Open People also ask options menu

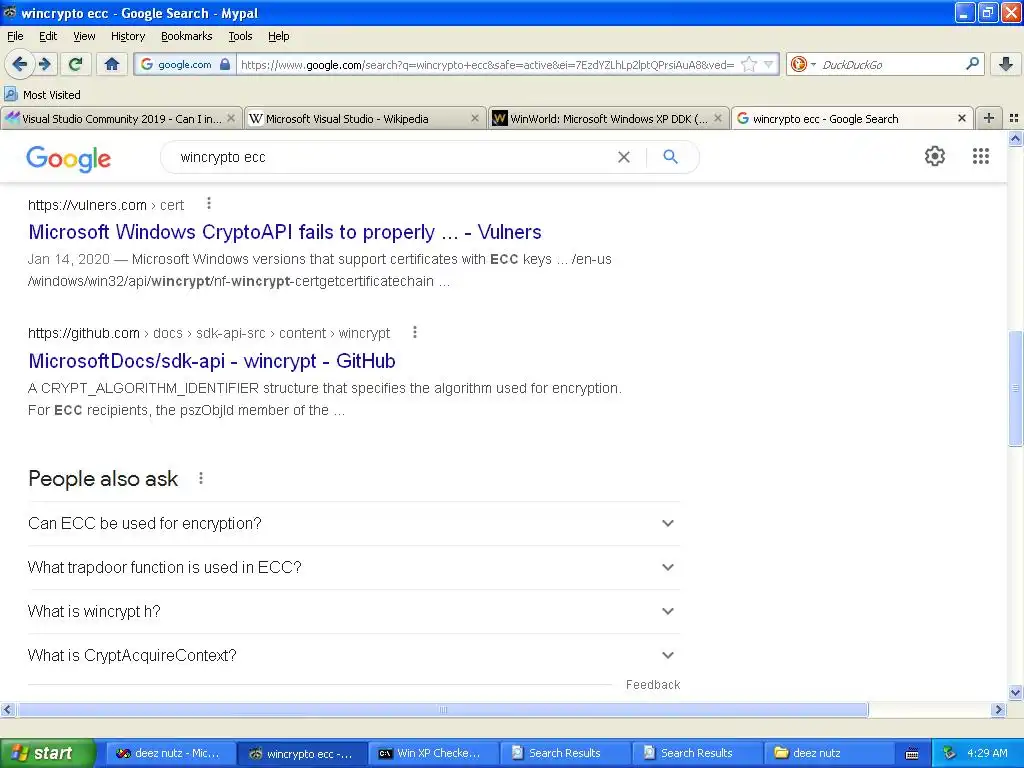pyautogui.click(x=200, y=478)
